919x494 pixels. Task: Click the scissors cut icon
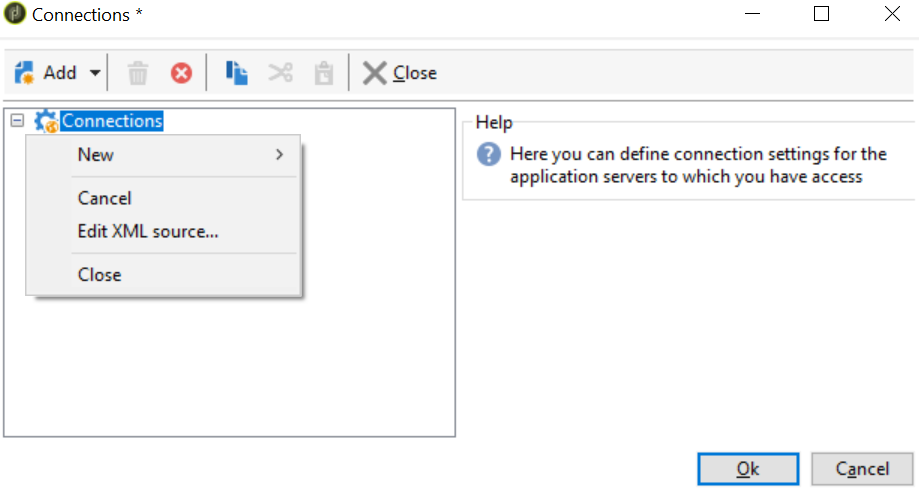tap(280, 73)
